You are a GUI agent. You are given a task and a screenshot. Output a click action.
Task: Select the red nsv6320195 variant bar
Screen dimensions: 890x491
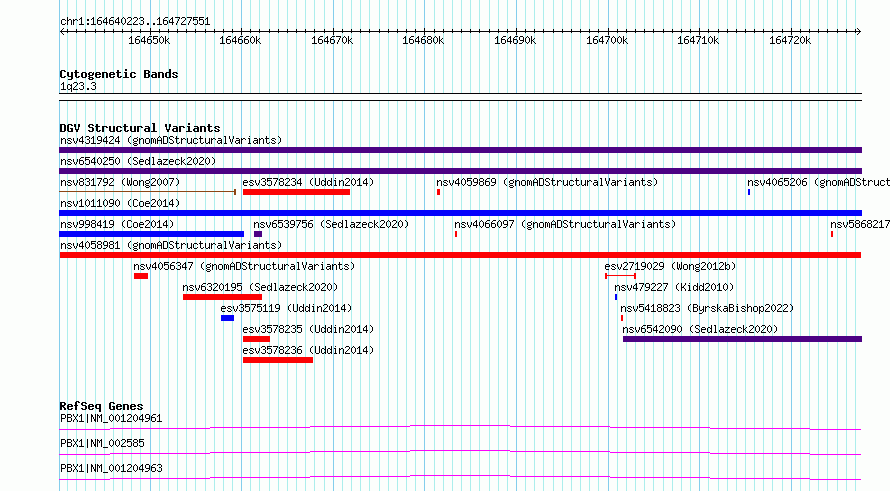[222, 297]
